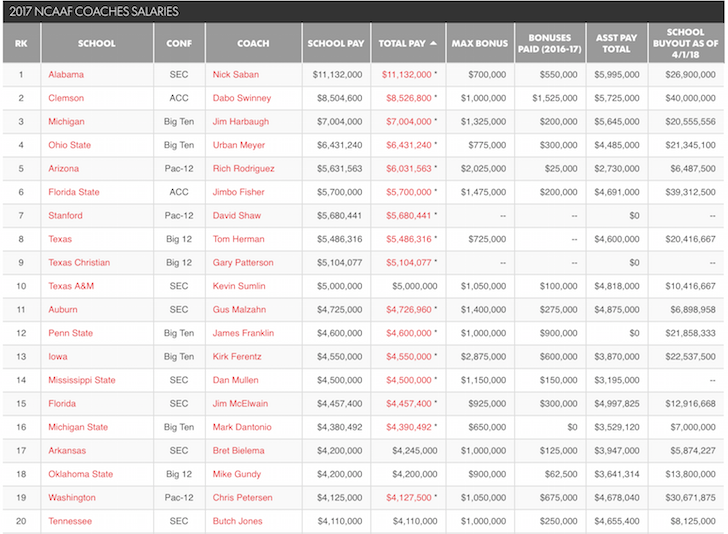
Task: Open the Auburn school link
Action: (x=63, y=309)
